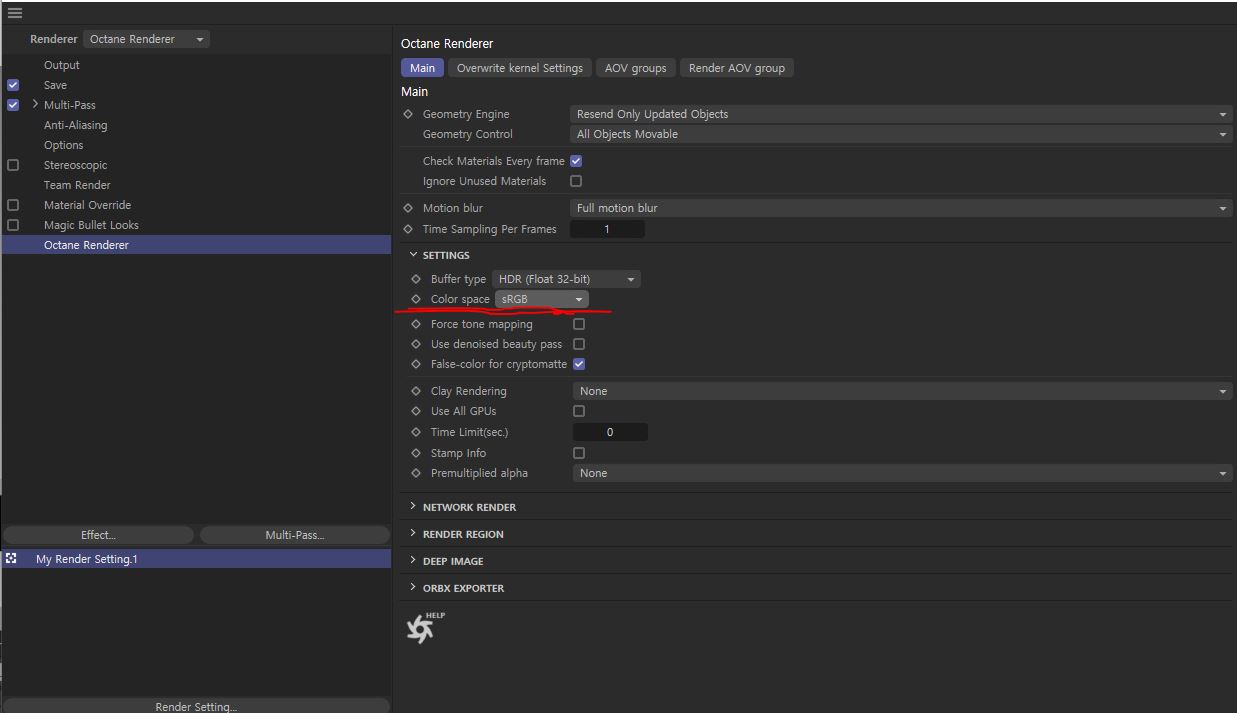The width and height of the screenshot is (1237, 713).
Task: Switch to Render AOV group tab
Action: 737,68
